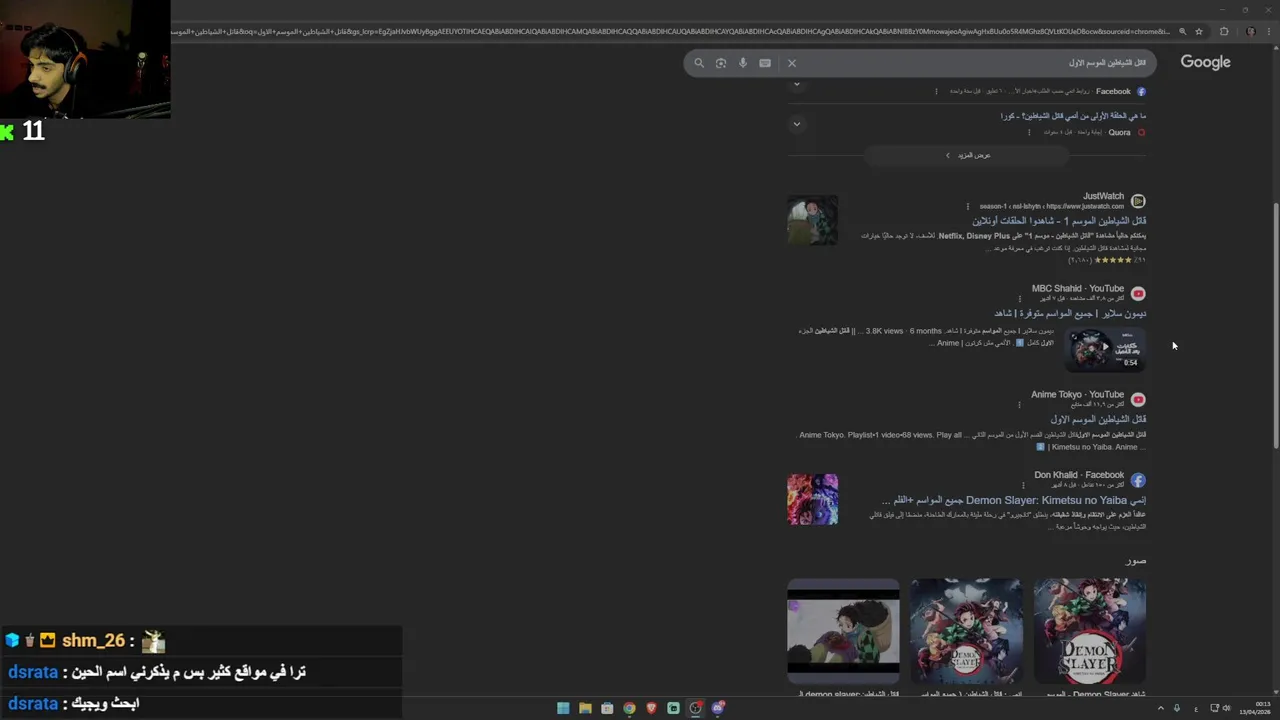Click the Anime Tokyo YouTube favicon
Image resolution: width=1280 pixels, height=720 pixels.
pyautogui.click(x=1138, y=400)
